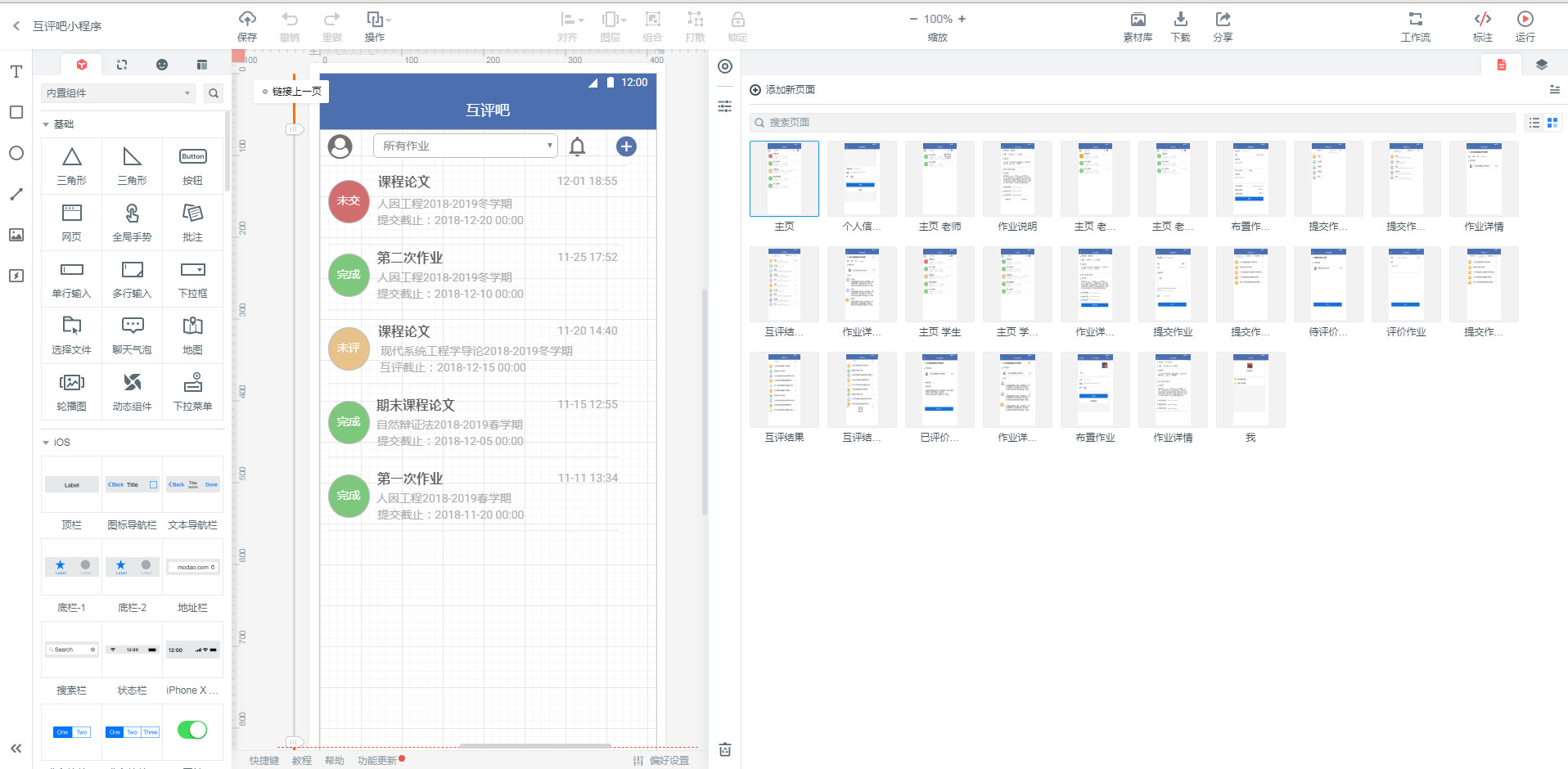Click the blue plus button in mockup

[626, 146]
